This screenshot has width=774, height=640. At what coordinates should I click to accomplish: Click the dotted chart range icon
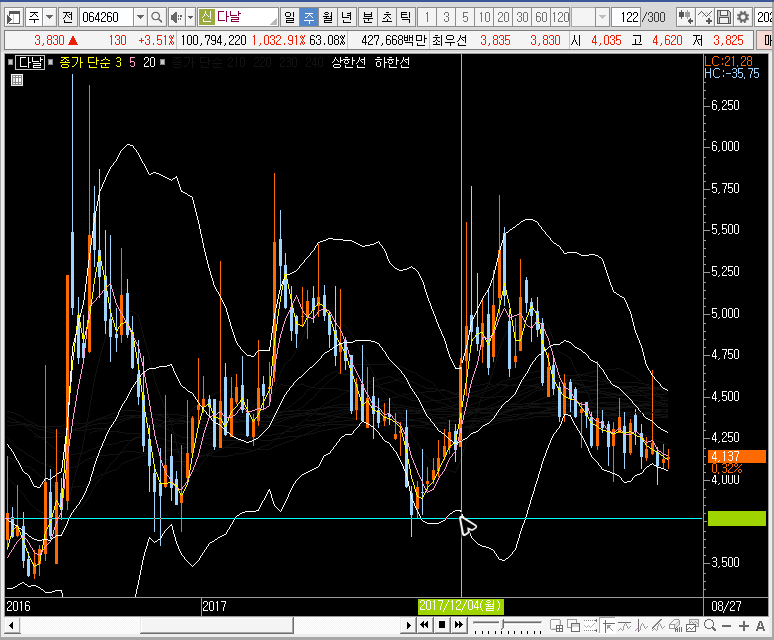click(x=590, y=626)
